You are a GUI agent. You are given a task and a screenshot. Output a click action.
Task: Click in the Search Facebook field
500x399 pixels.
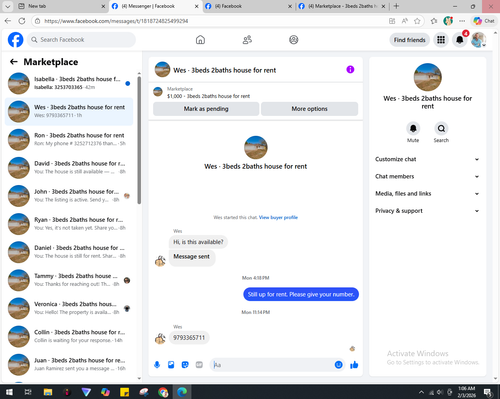click(x=81, y=40)
